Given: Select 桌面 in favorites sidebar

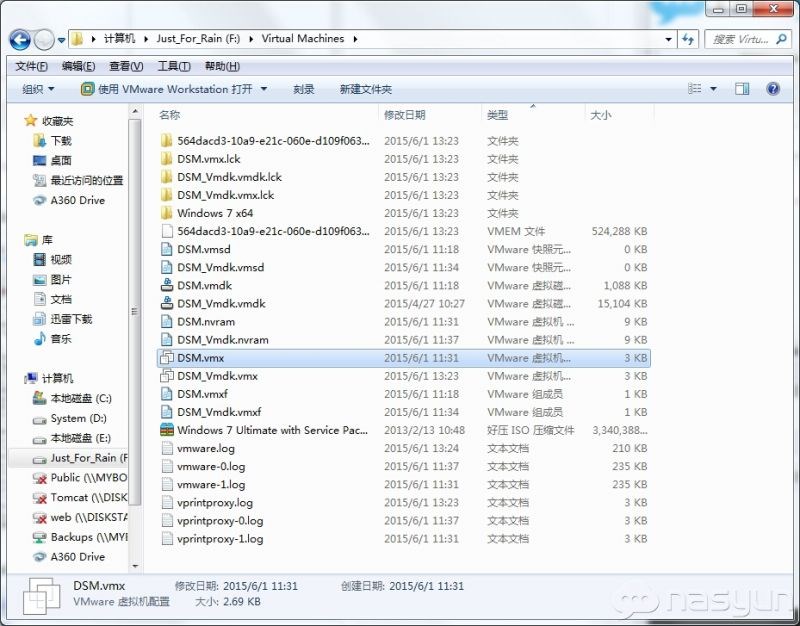Looking at the screenshot, I should point(61,161).
